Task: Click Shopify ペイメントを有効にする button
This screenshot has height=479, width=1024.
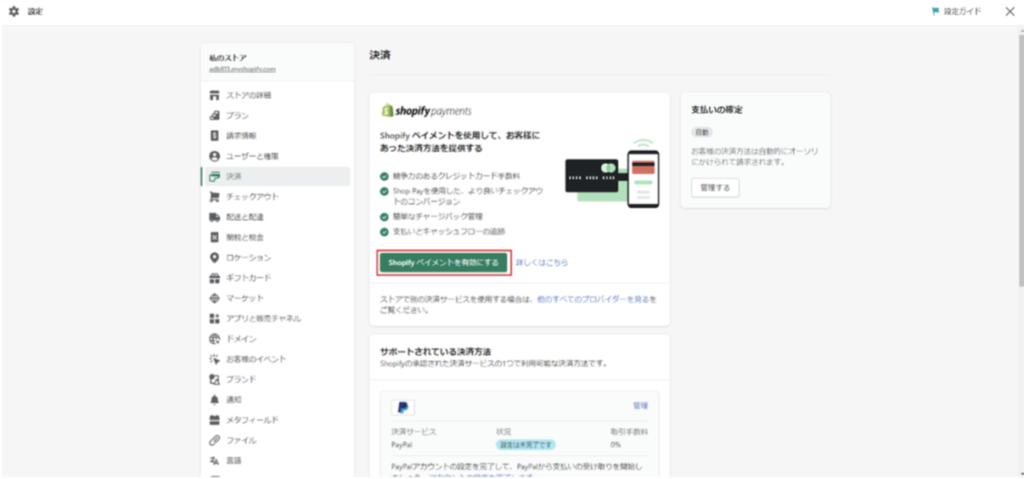Action: pyautogui.click(x=443, y=262)
